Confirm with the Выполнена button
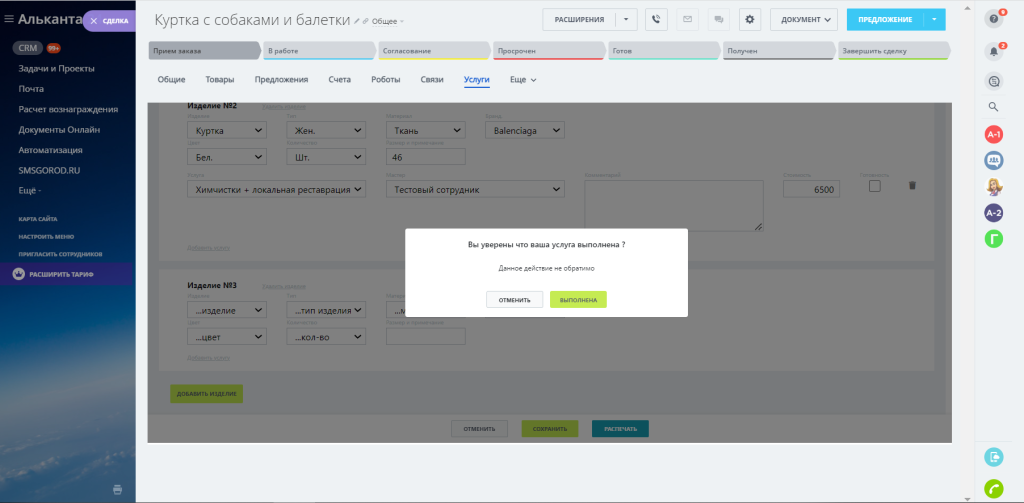1024x503 pixels. pyautogui.click(x=579, y=300)
